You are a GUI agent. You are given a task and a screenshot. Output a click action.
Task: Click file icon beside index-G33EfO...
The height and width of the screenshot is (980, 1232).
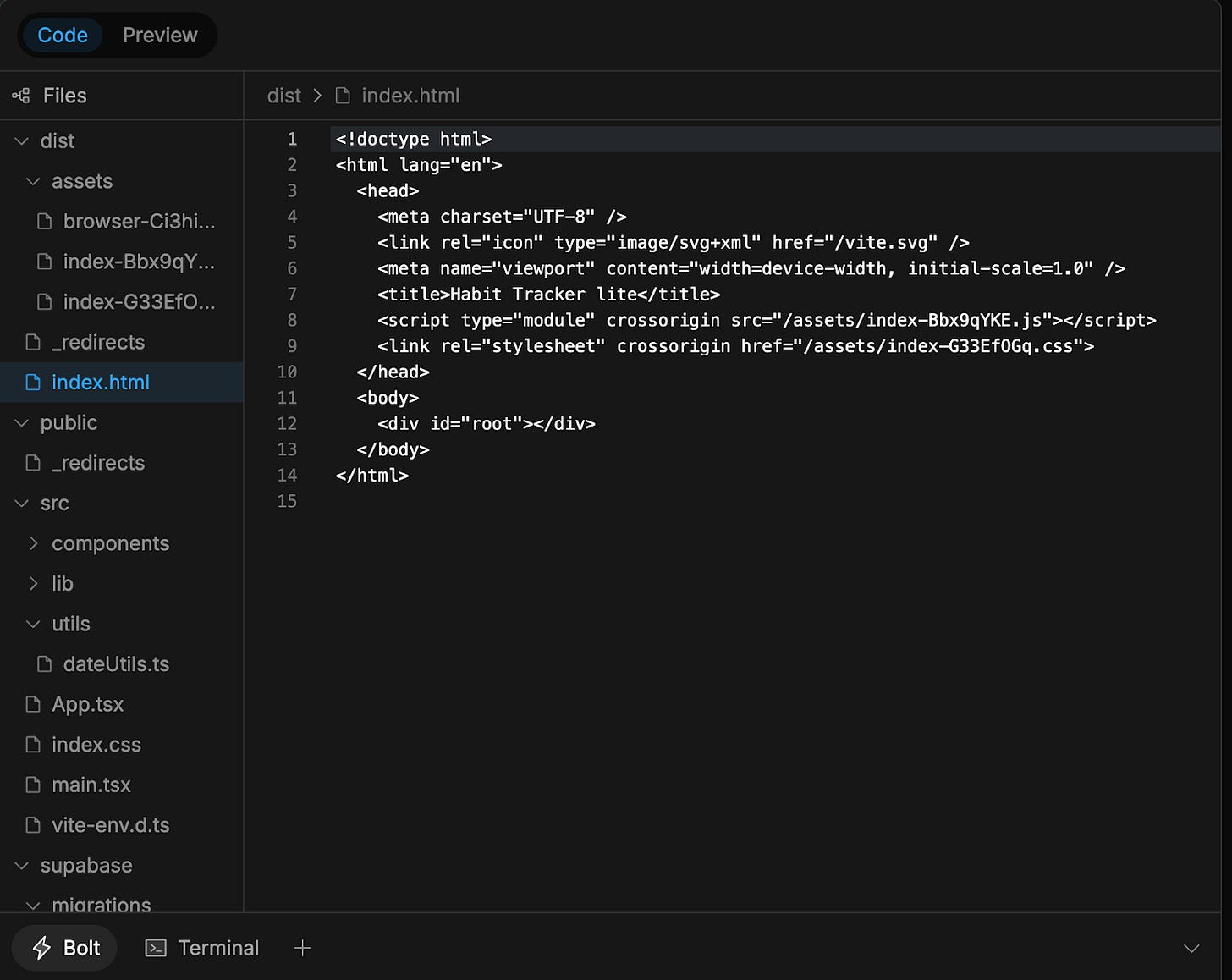45,301
